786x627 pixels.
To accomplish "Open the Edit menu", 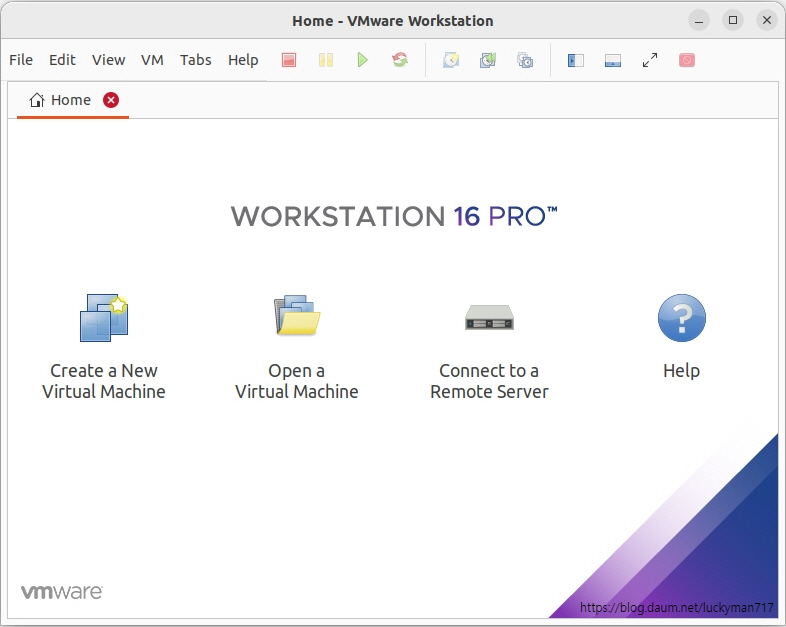I will point(62,60).
